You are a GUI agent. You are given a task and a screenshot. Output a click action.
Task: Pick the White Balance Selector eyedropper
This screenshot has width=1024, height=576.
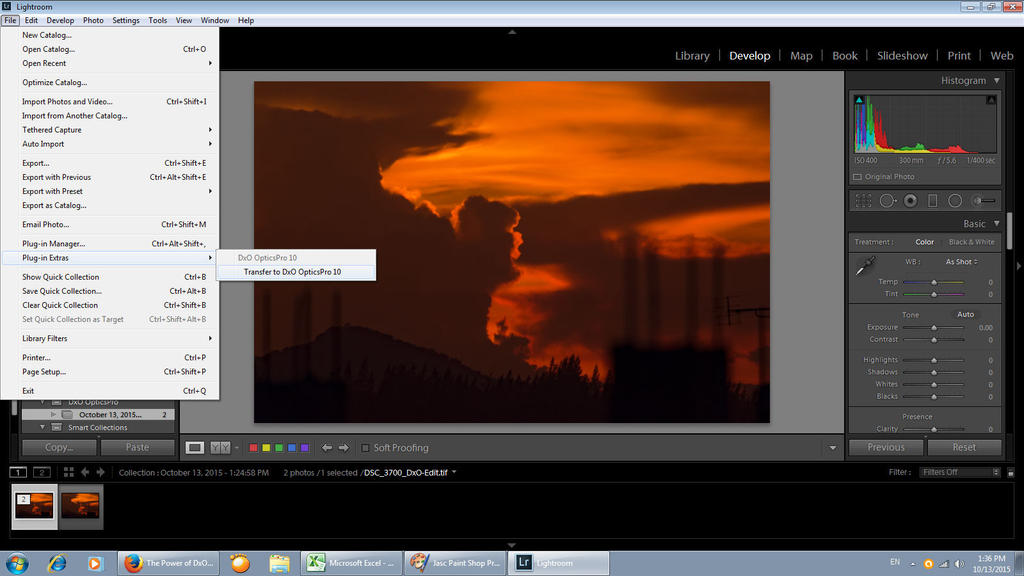pos(866,266)
